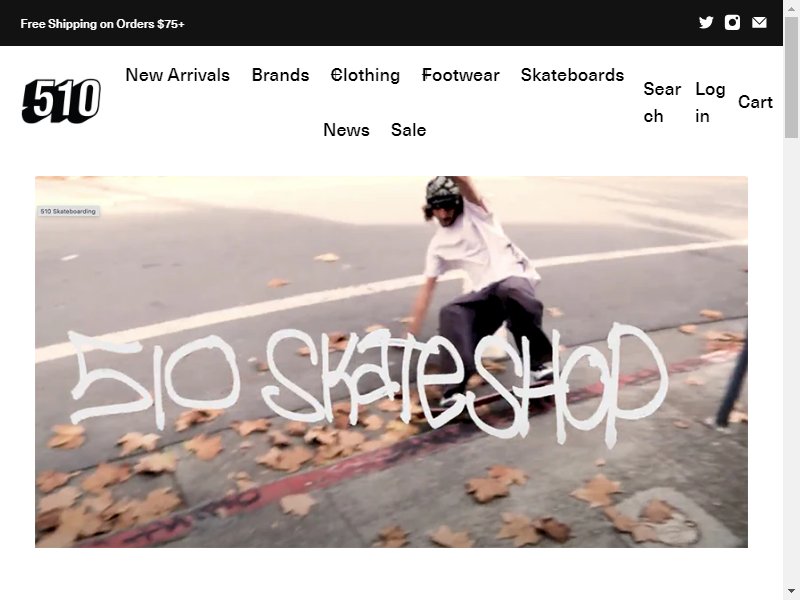Click the email envelope icon
Image resolution: width=800 pixels, height=600 pixels.
[x=759, y=22]
